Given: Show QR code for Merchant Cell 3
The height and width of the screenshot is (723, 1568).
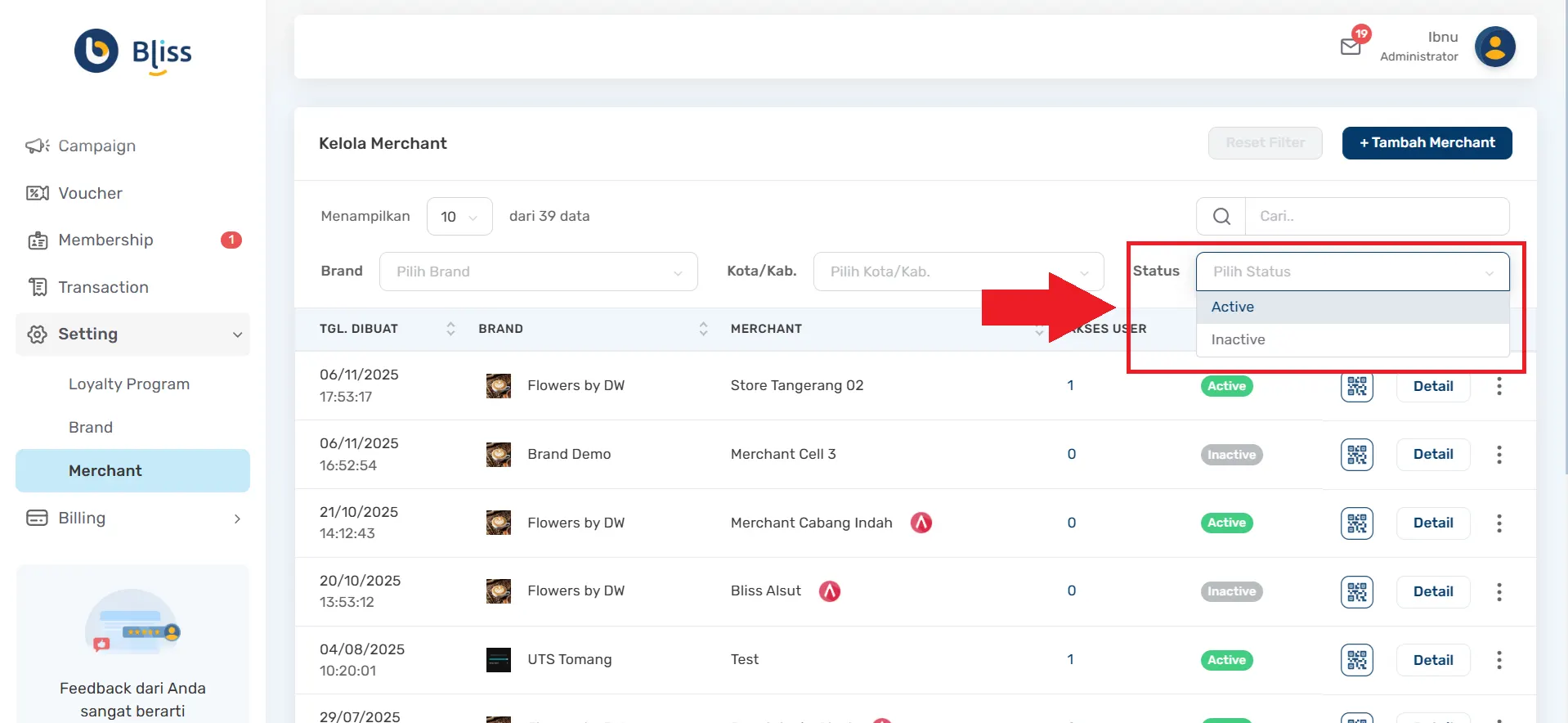Looking at the screenshot, I should point(1356,455).
